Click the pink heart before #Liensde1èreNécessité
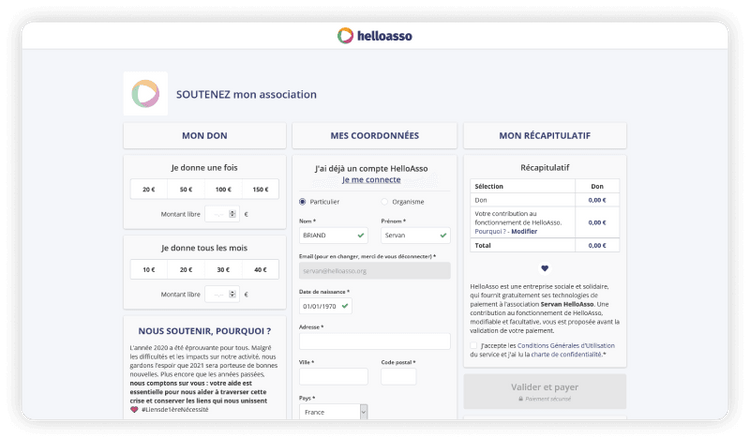Screen dimensions: 750x442 (134, 409)
